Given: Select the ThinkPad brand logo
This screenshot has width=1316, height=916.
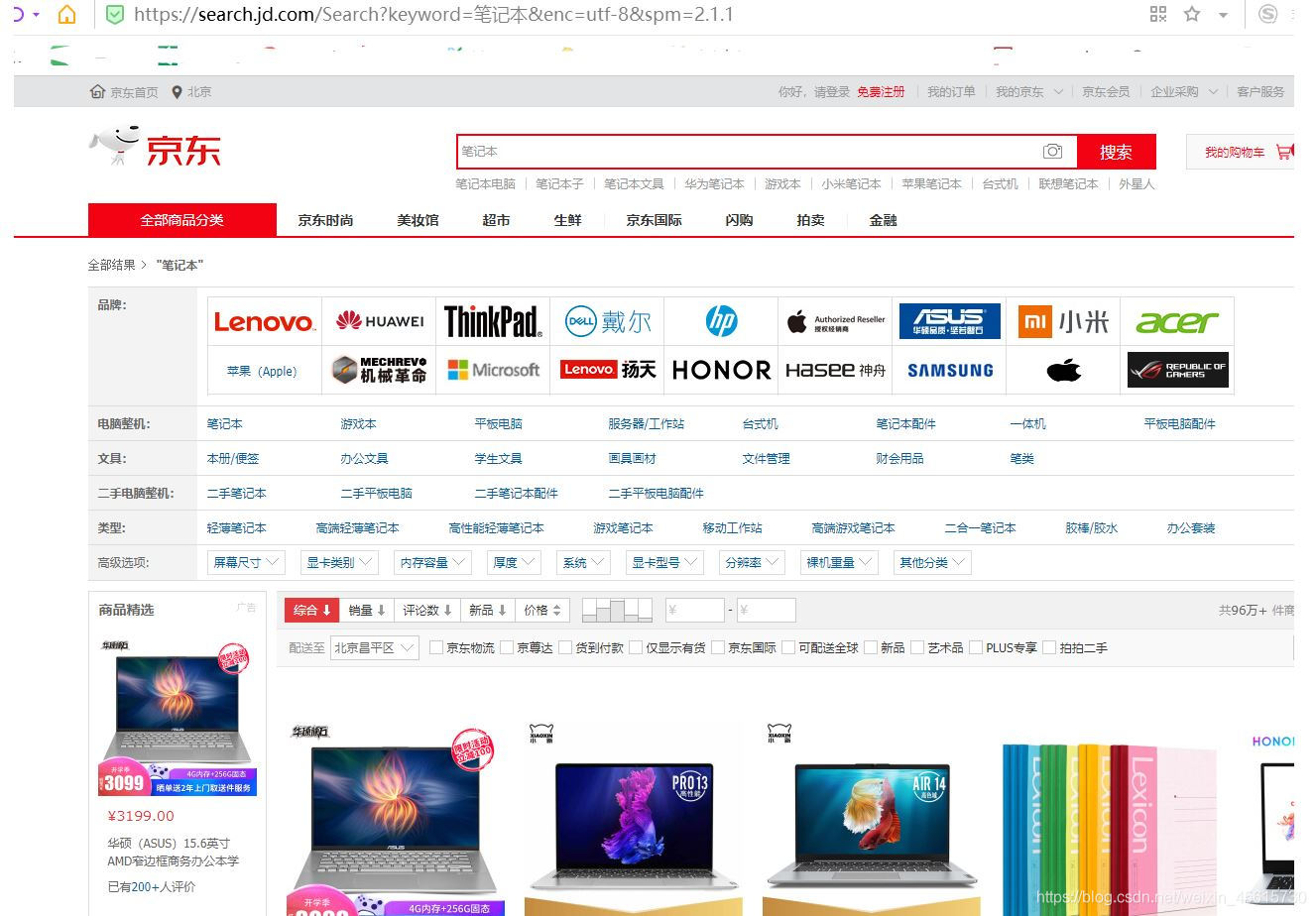Looking at the screenshot, I should tap(493, 321).
